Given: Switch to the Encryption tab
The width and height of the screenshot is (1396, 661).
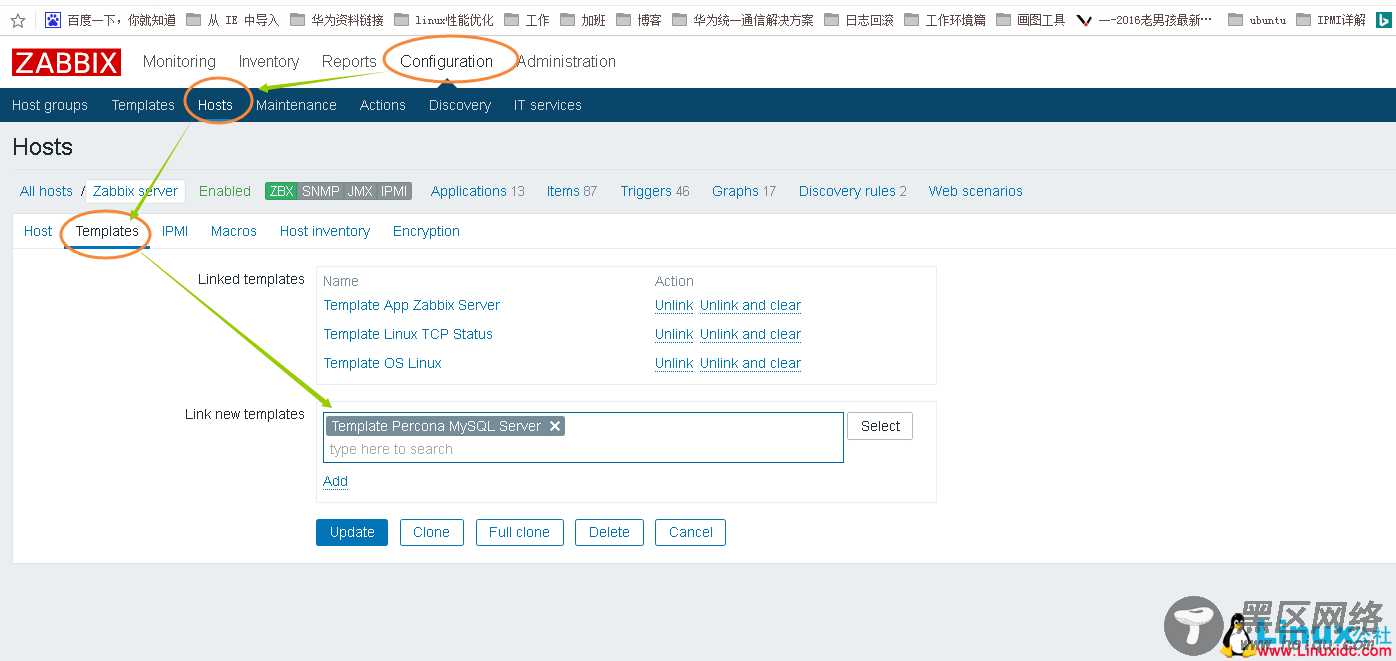Looking at the screenshot, I should tap(426, 231).
